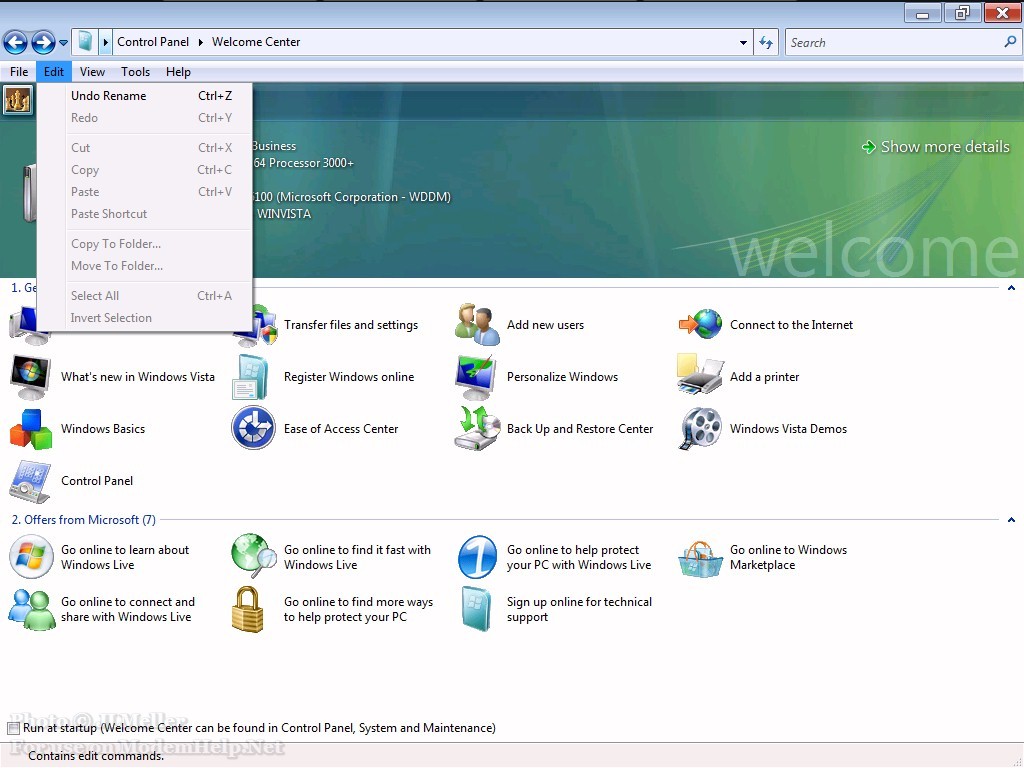Image resolution: width=1024 pixels, height=768 pixels.
Task: Open the Help menu
Action: 178,72
